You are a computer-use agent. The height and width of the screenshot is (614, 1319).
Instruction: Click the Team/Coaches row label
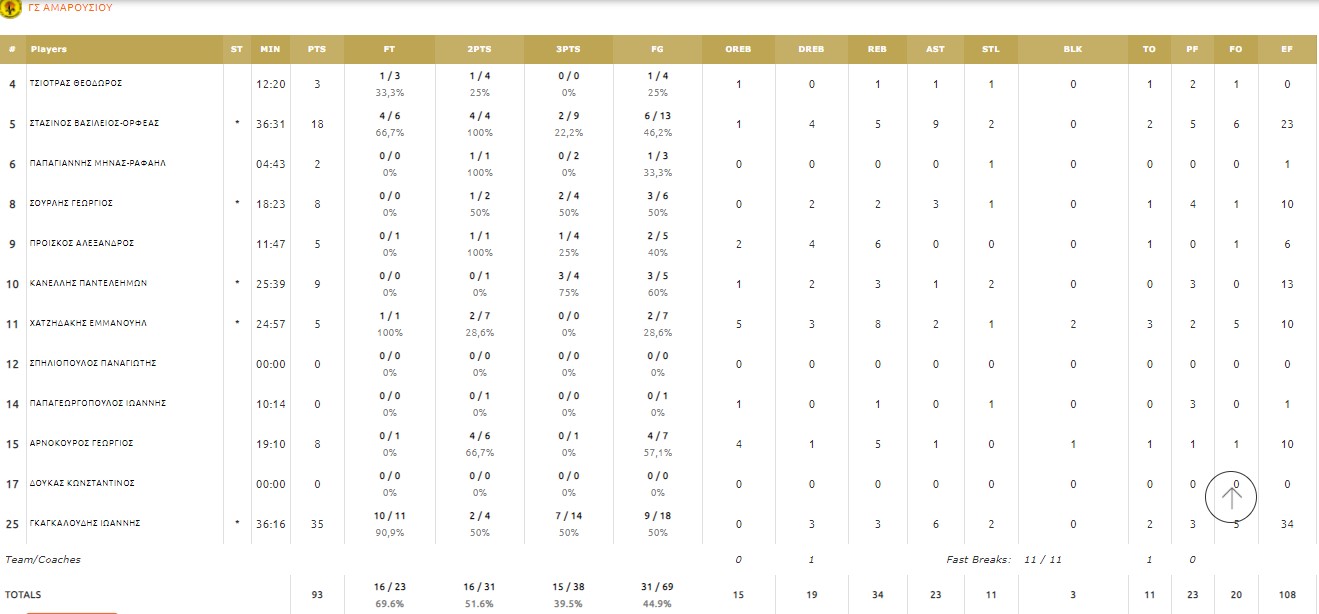tap(43, 560)
